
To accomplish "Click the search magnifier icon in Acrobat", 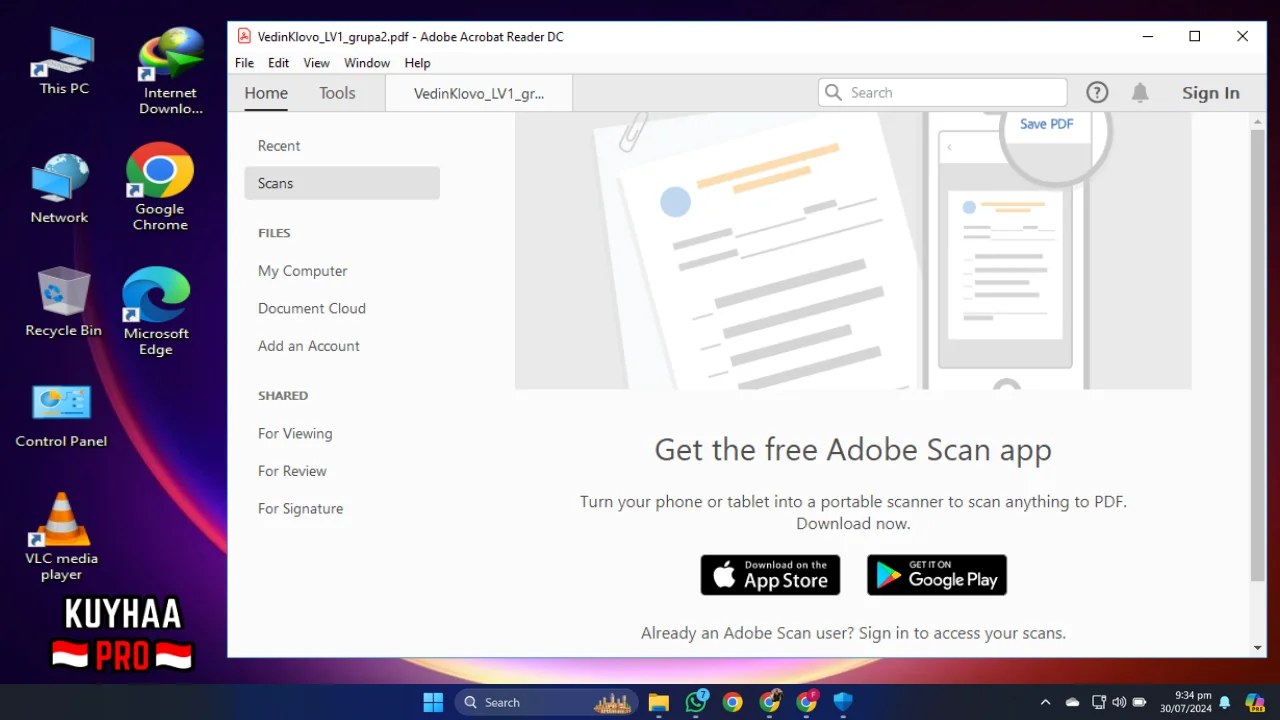I will click(x=833, y=92).
